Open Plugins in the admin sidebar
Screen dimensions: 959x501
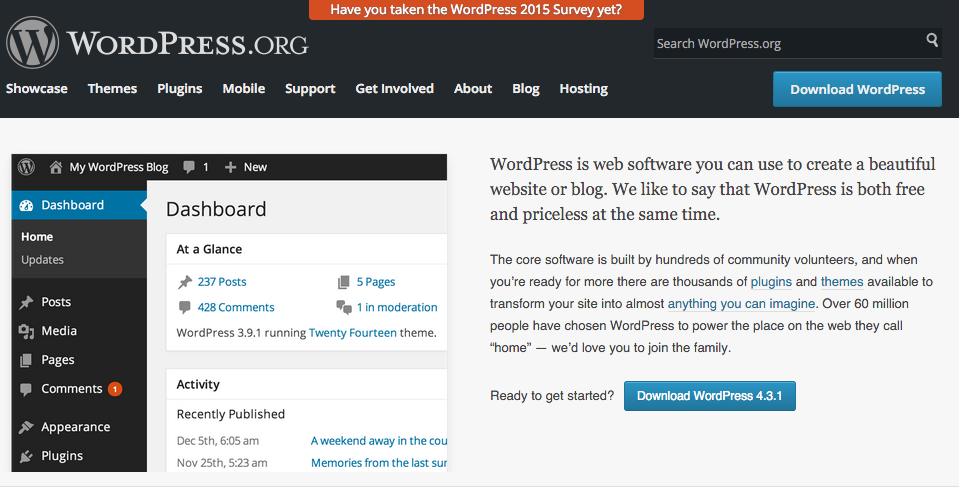pos(62,456)
